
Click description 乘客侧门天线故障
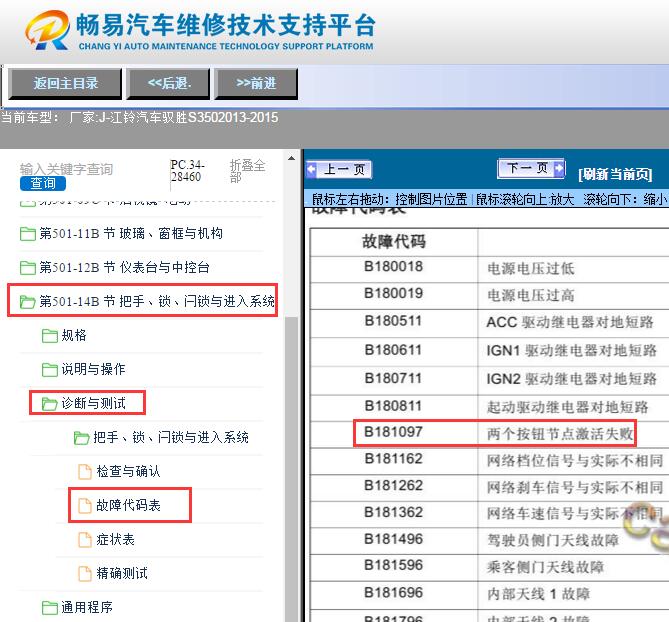(545, 568)
